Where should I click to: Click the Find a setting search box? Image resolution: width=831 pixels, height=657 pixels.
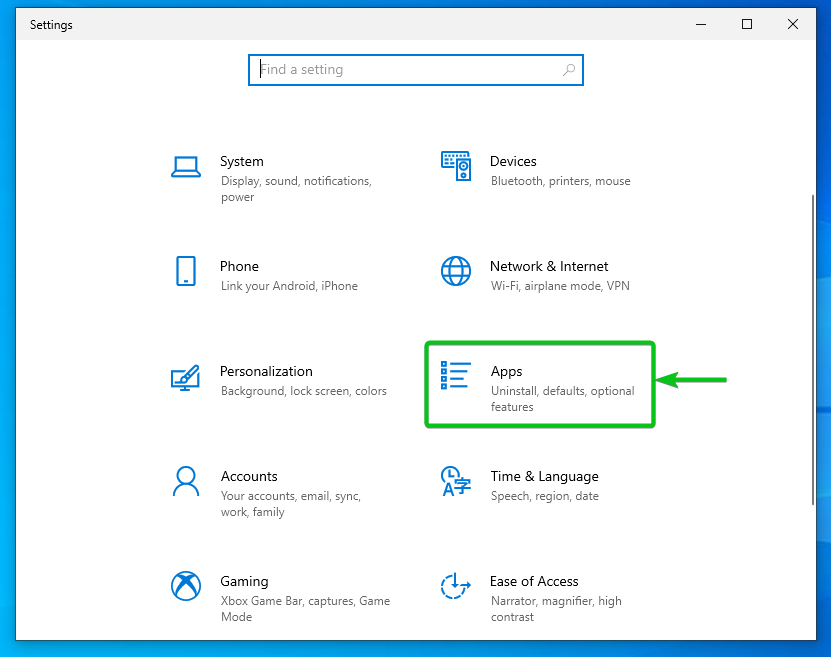pos(405,70)
